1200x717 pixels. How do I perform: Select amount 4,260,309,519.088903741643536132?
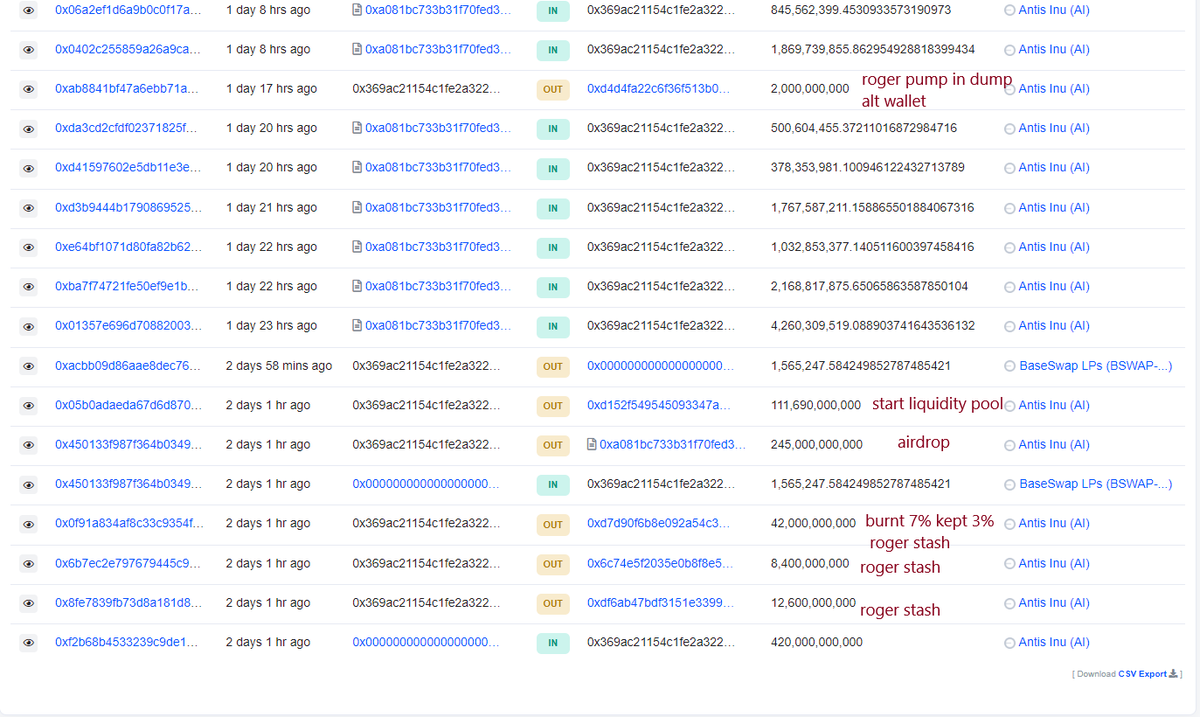coord(873,326)
